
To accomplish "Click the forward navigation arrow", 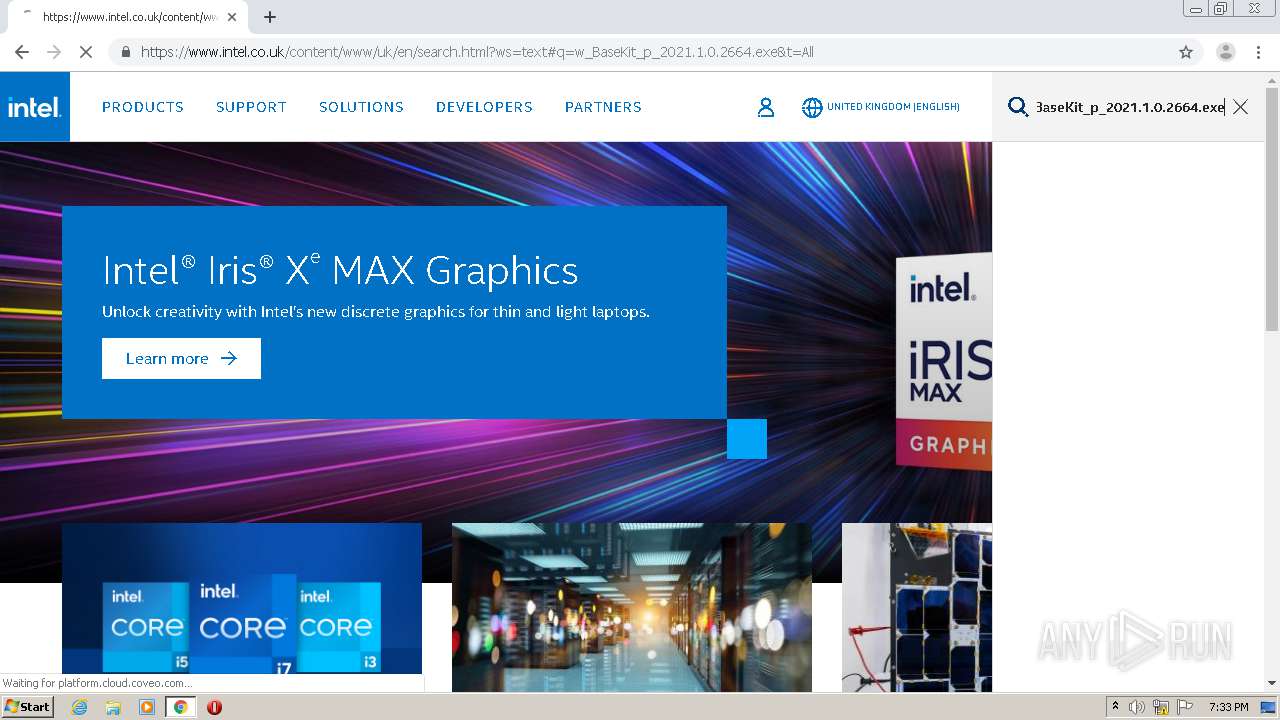I will click(x=54, y=52).
